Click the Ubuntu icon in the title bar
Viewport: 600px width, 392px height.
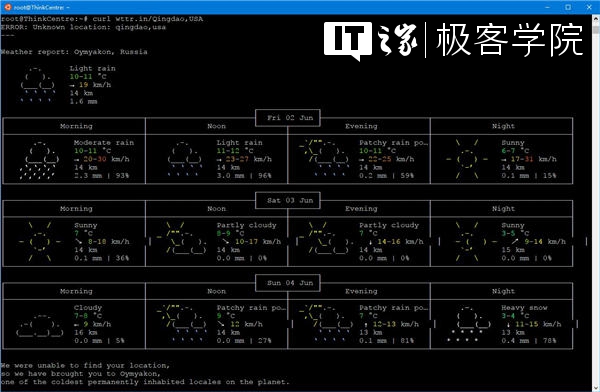point(8,7)
